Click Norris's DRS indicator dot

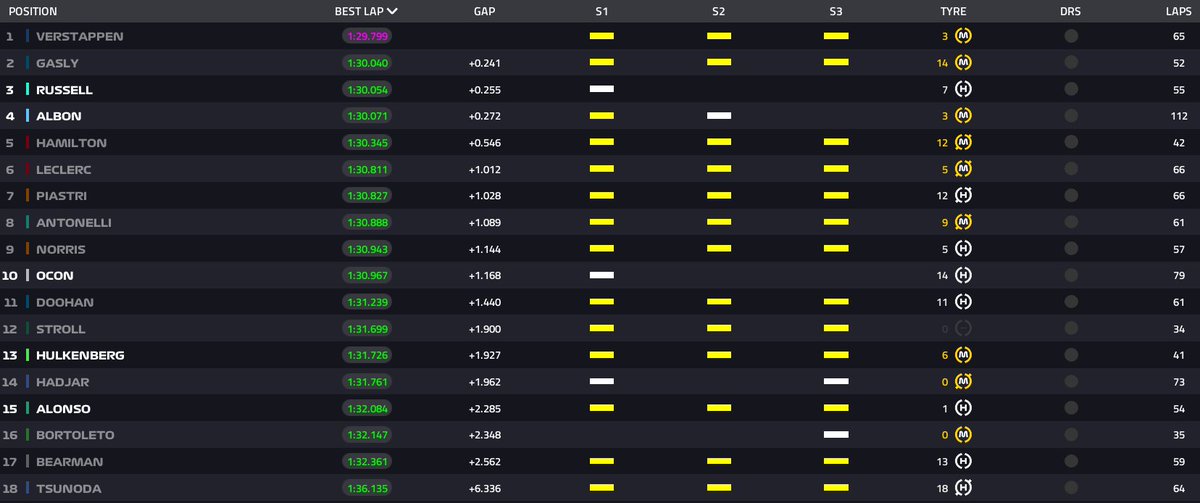(1071, 249)
